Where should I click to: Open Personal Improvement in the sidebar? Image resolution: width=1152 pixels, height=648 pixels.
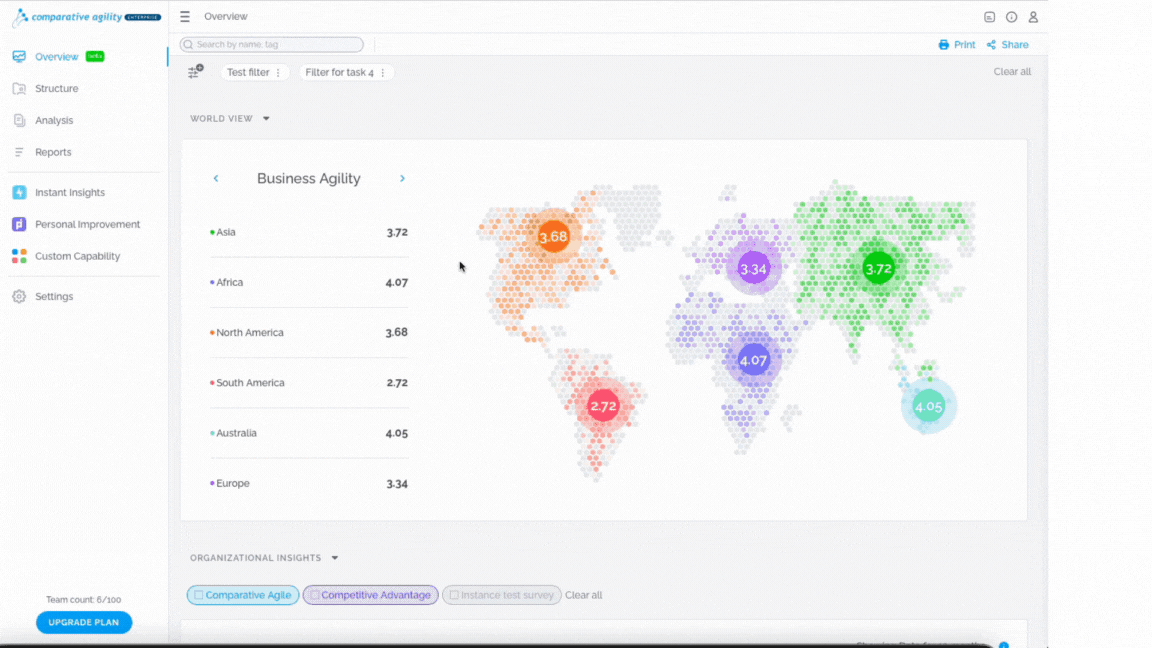(87, 224)
